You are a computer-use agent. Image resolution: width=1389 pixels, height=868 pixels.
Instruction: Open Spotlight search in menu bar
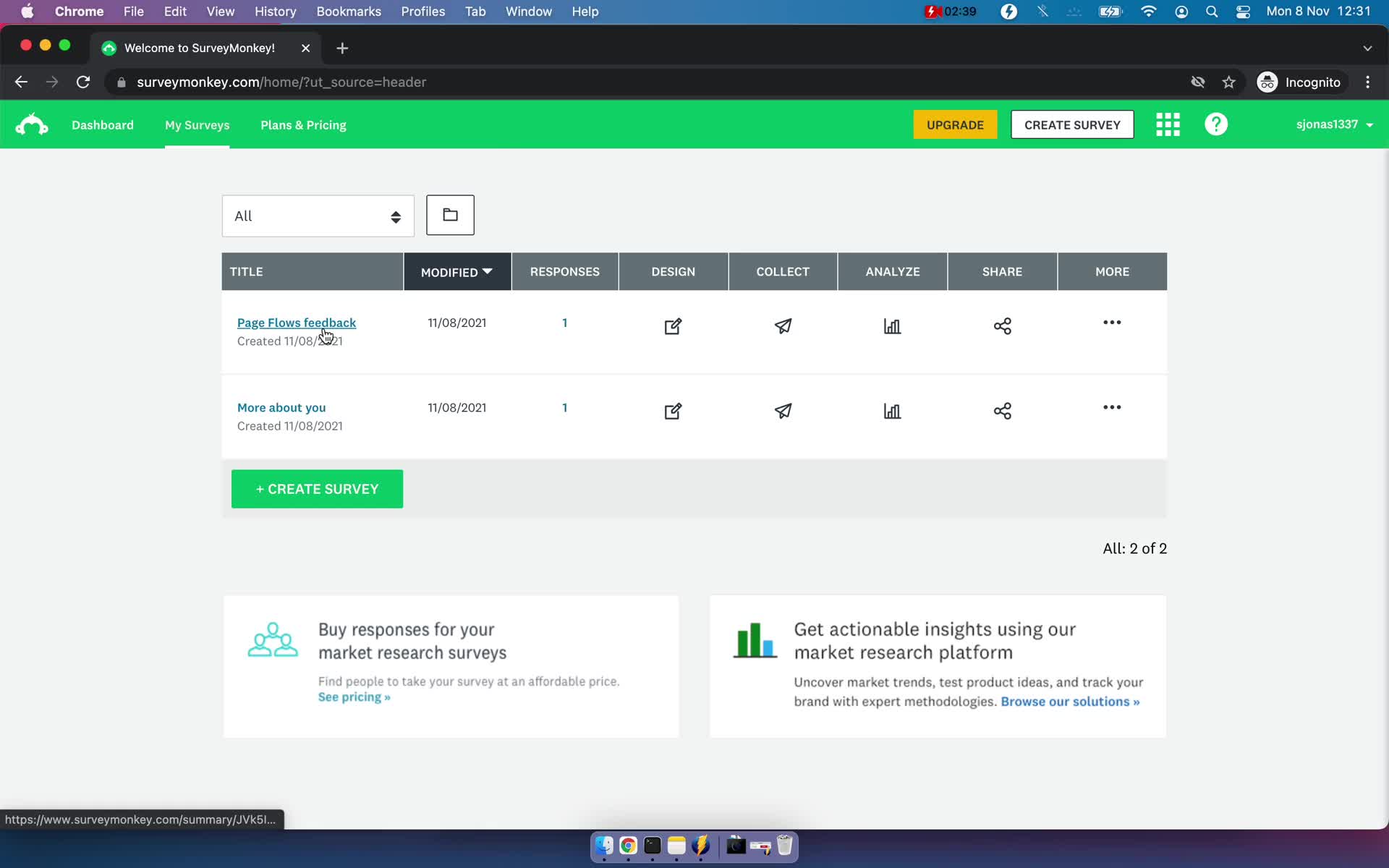pyautogui.click(x=1212, y=12)
